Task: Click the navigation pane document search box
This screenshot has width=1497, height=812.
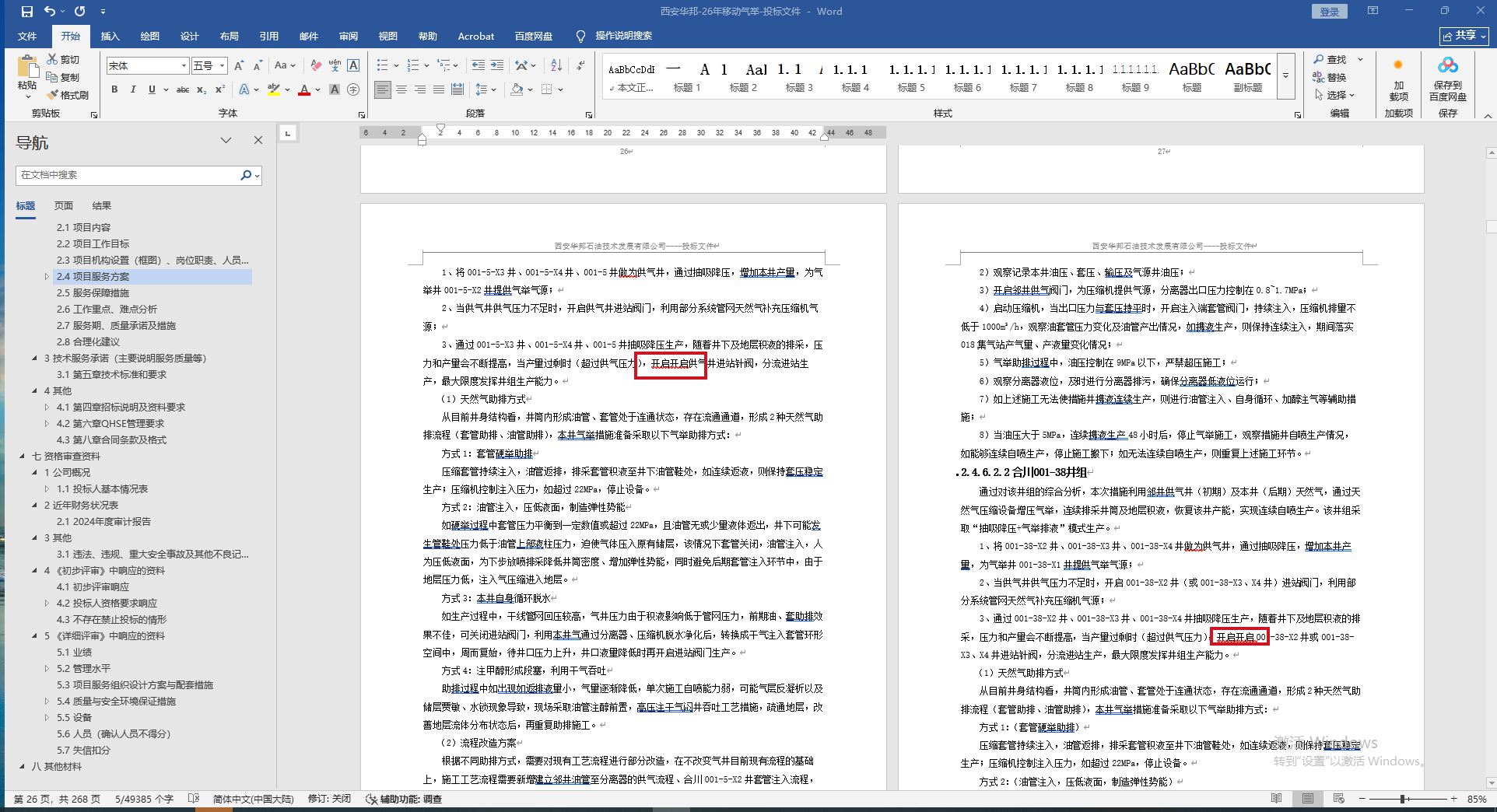Action: tap(128, 175)
